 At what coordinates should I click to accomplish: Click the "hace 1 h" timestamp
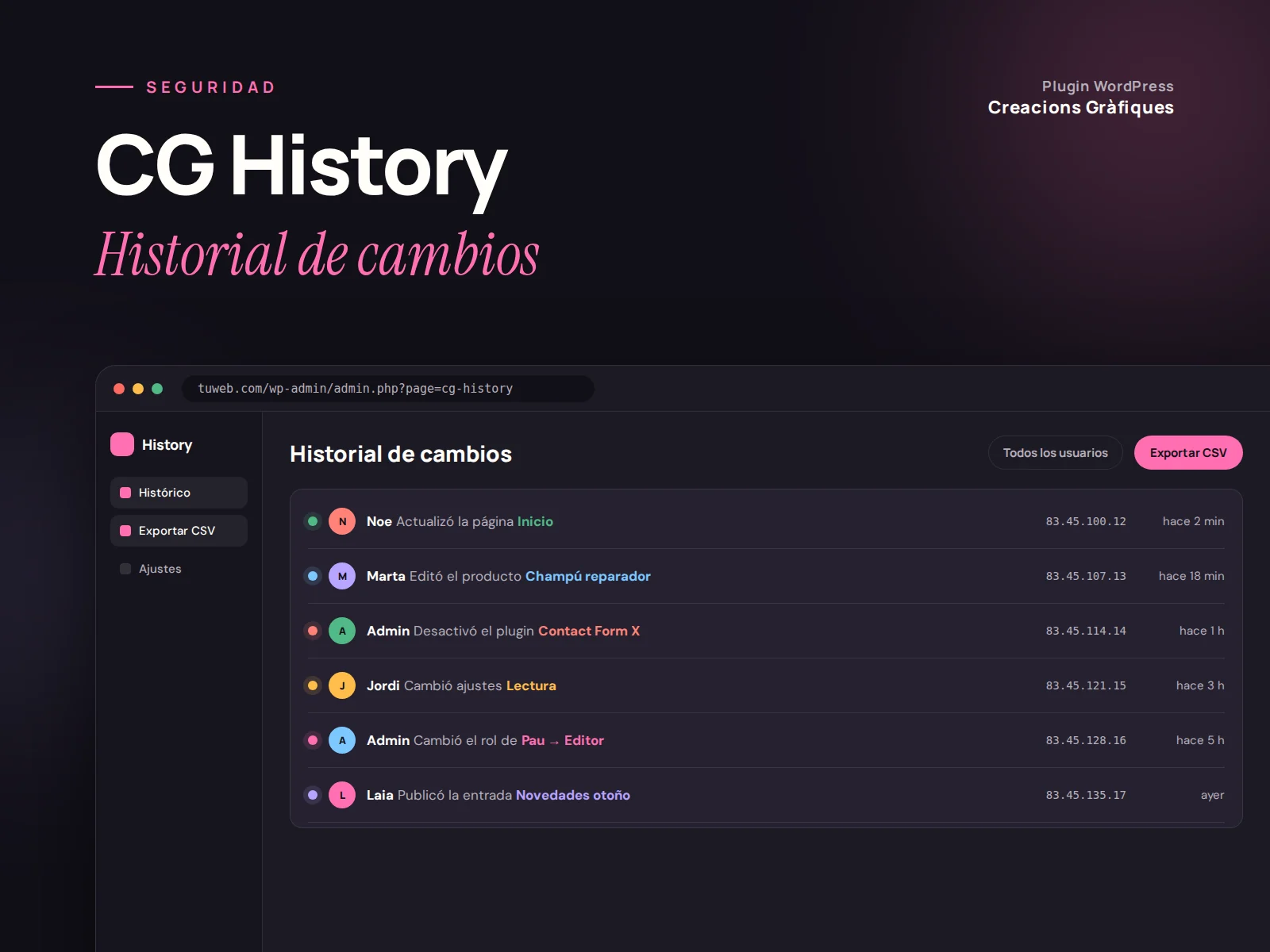point(1202,631)
